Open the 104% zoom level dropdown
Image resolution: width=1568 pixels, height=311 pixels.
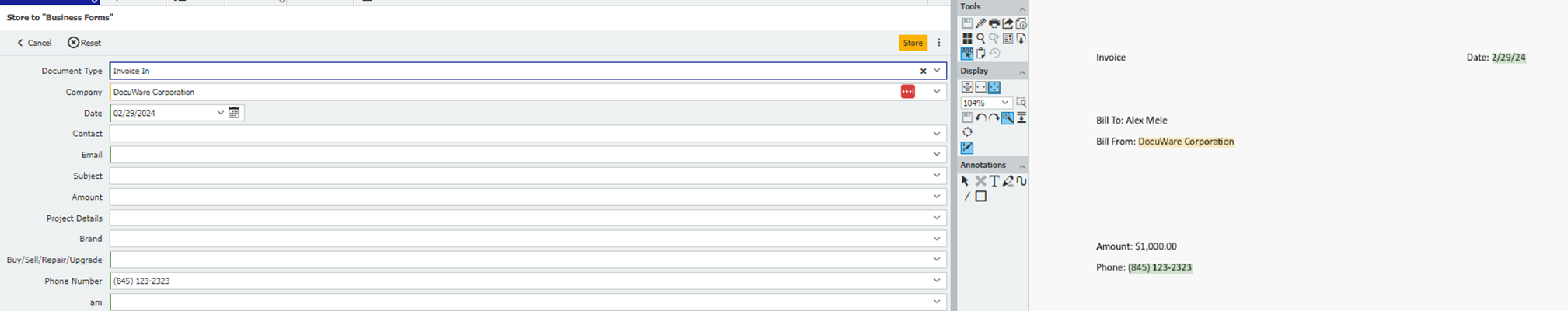(1004, 103)
